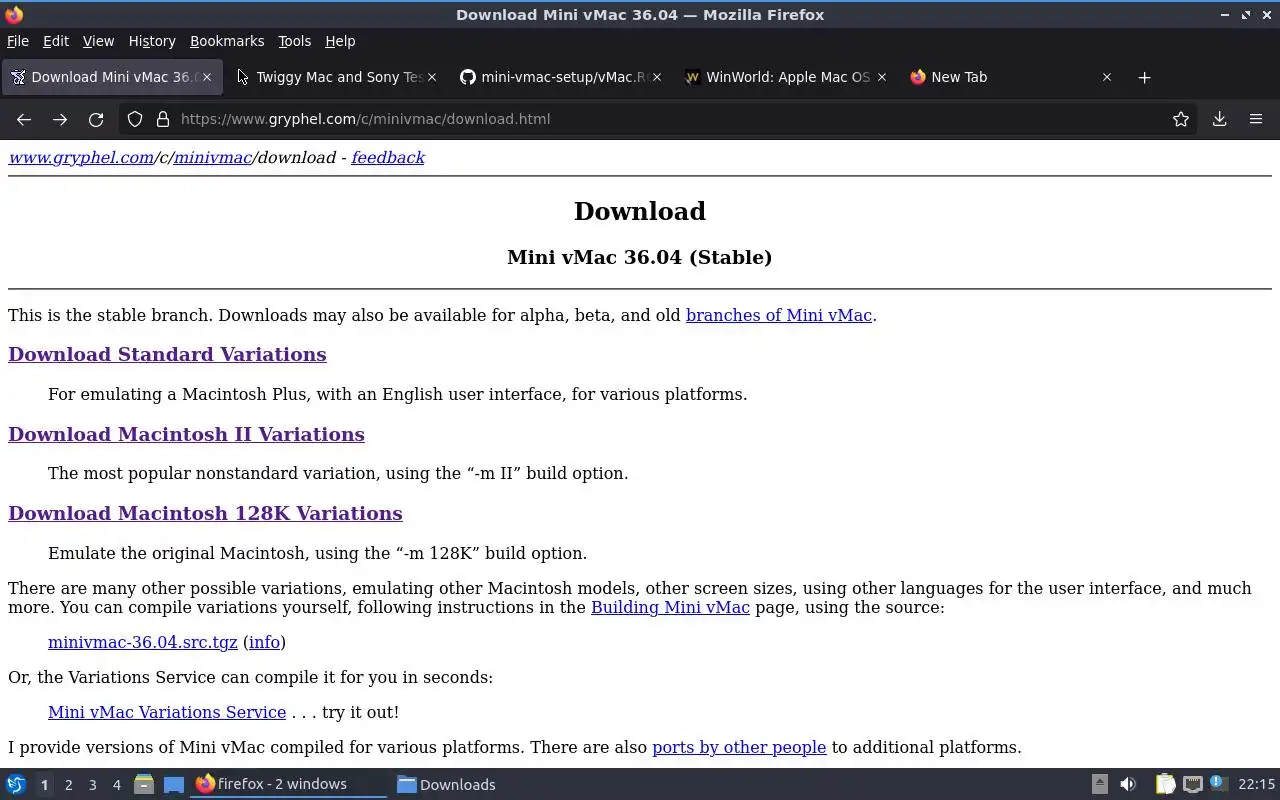The height and width of the screenshot is (800, 1280).
Task: Close the WinWorld Apple Mac OS tab
Action: pyautogui.click(x=881, y=77)
